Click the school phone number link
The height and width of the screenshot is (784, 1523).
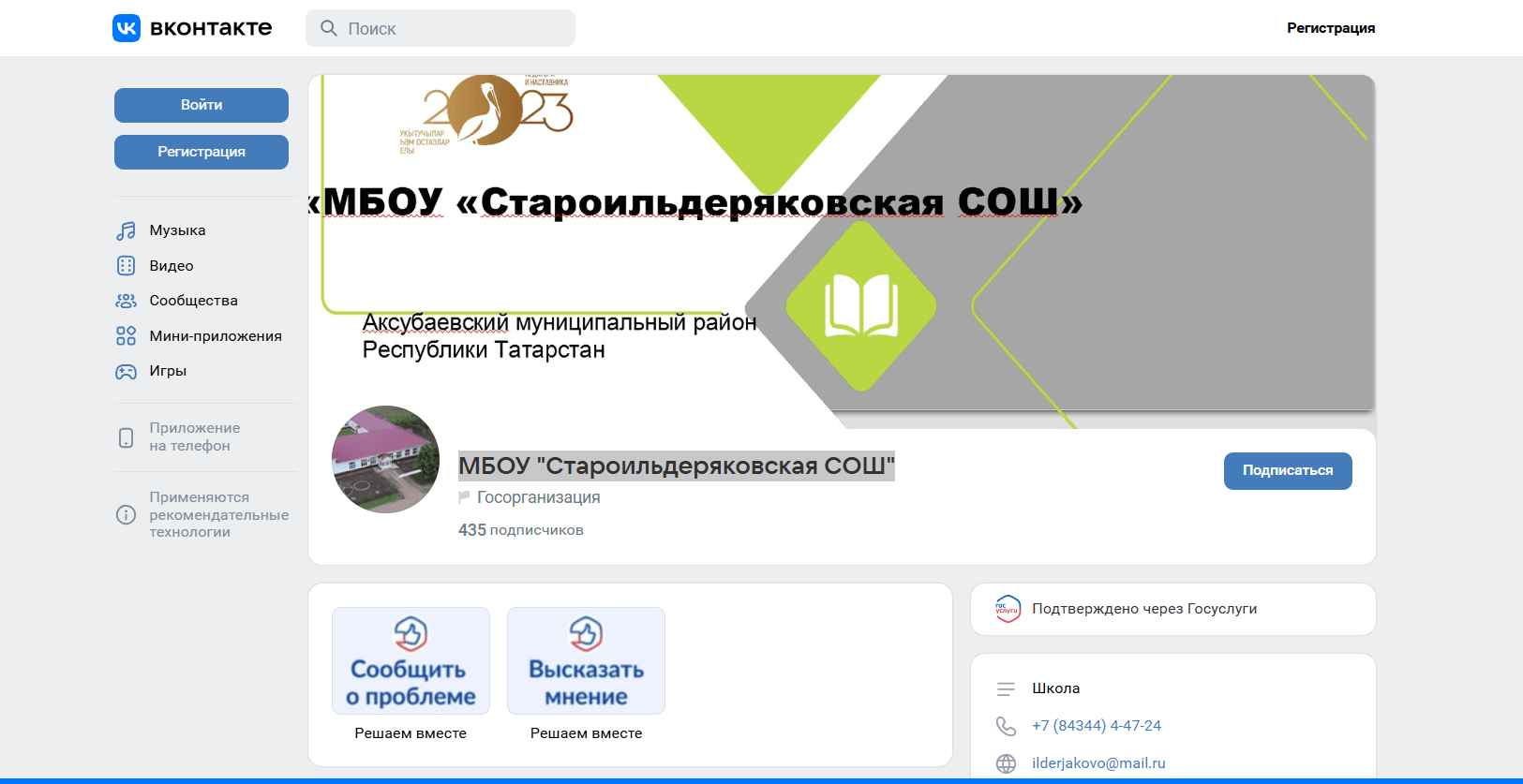(x=1096, y=726)
